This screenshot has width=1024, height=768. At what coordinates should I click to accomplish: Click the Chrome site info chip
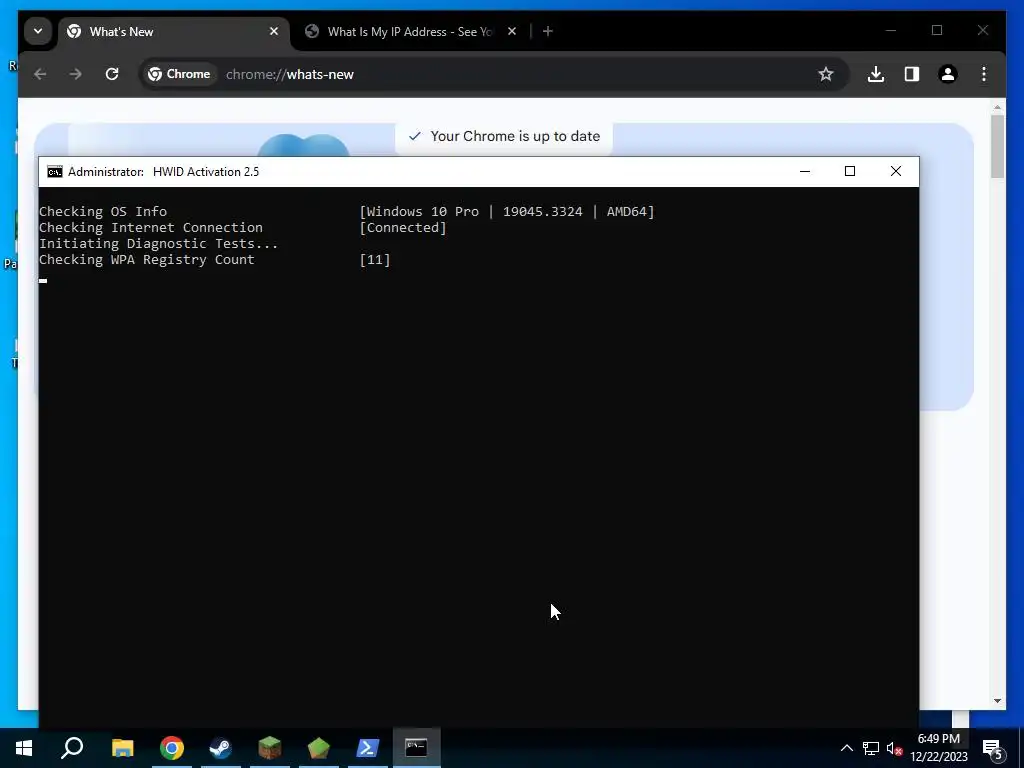click(x=179, y=74)
